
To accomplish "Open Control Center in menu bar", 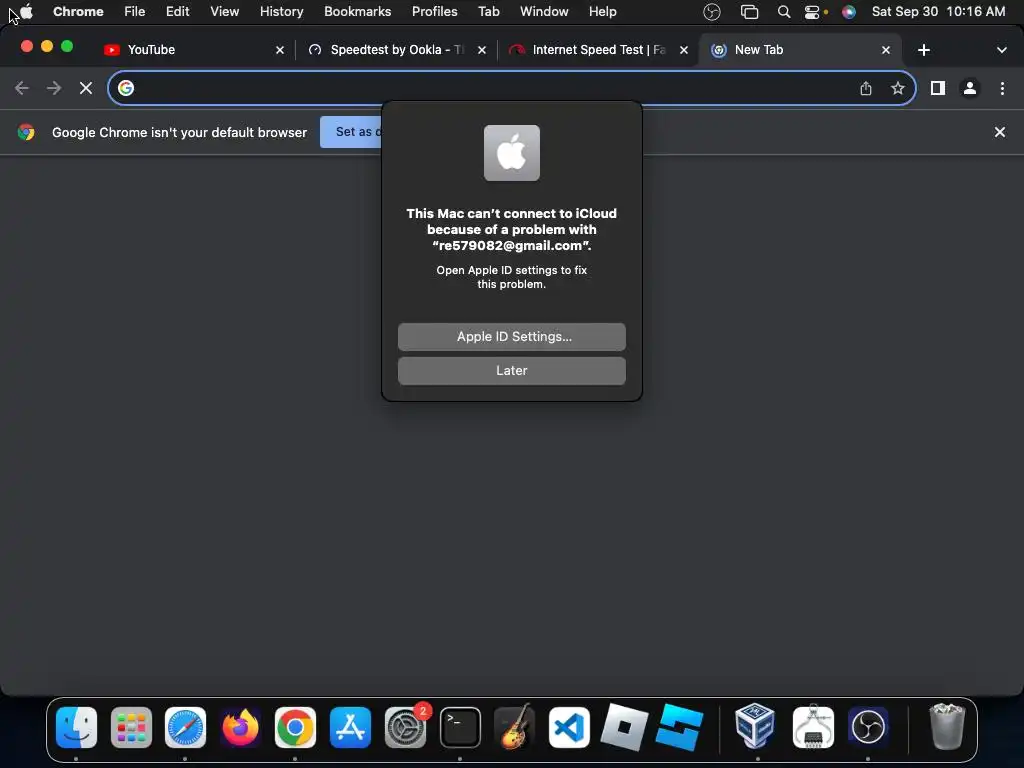I will click(x=812, y=12).
